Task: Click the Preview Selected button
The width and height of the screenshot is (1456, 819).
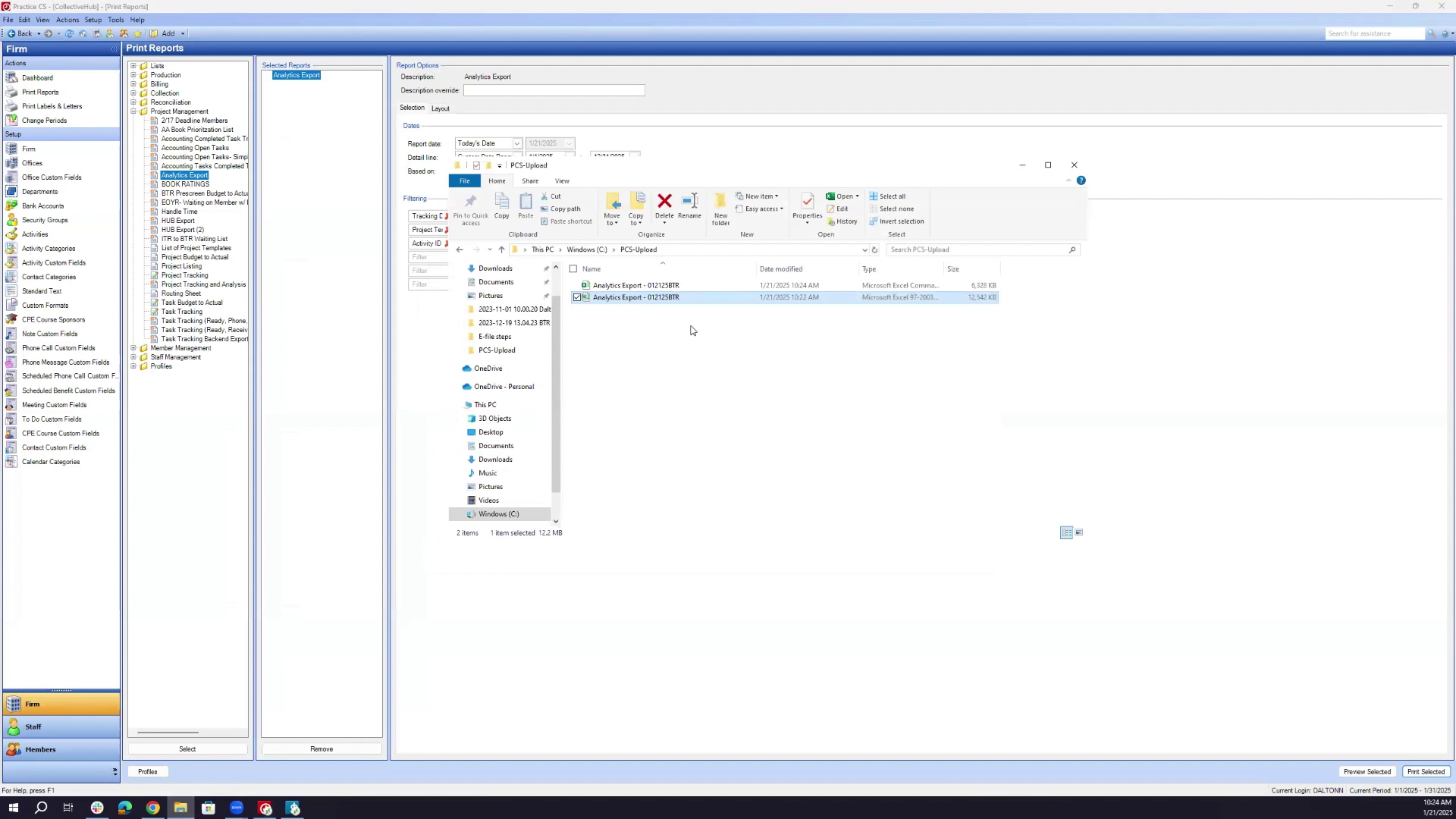Action: [1367, 772]
